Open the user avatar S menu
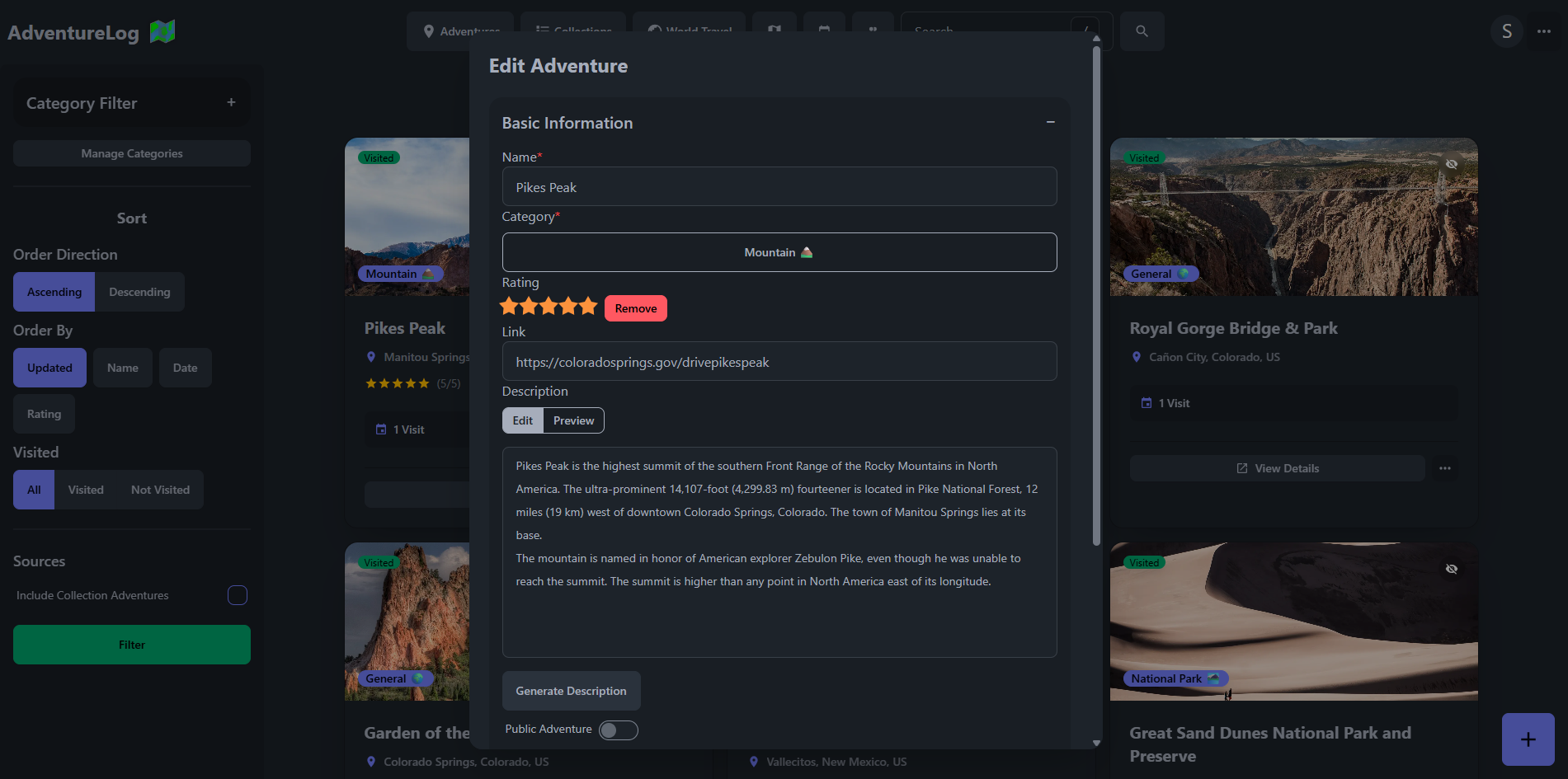This screenshot has height=779, width=1568. coord(1506,31)
